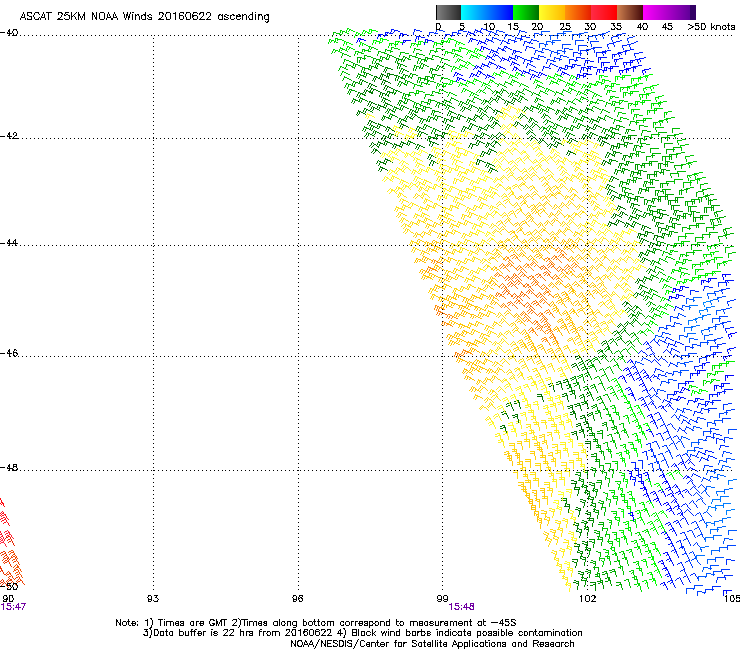Click the red 30-35 knots legend swatch
Screen dimensions: 740x650
pos(604,12)
